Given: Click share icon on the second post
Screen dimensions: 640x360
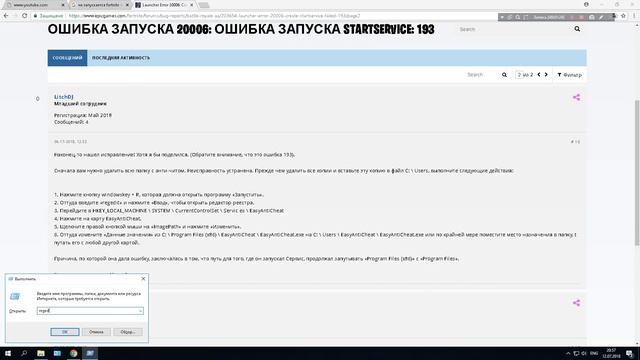Looking at the screenshot, I should [576, 303].
